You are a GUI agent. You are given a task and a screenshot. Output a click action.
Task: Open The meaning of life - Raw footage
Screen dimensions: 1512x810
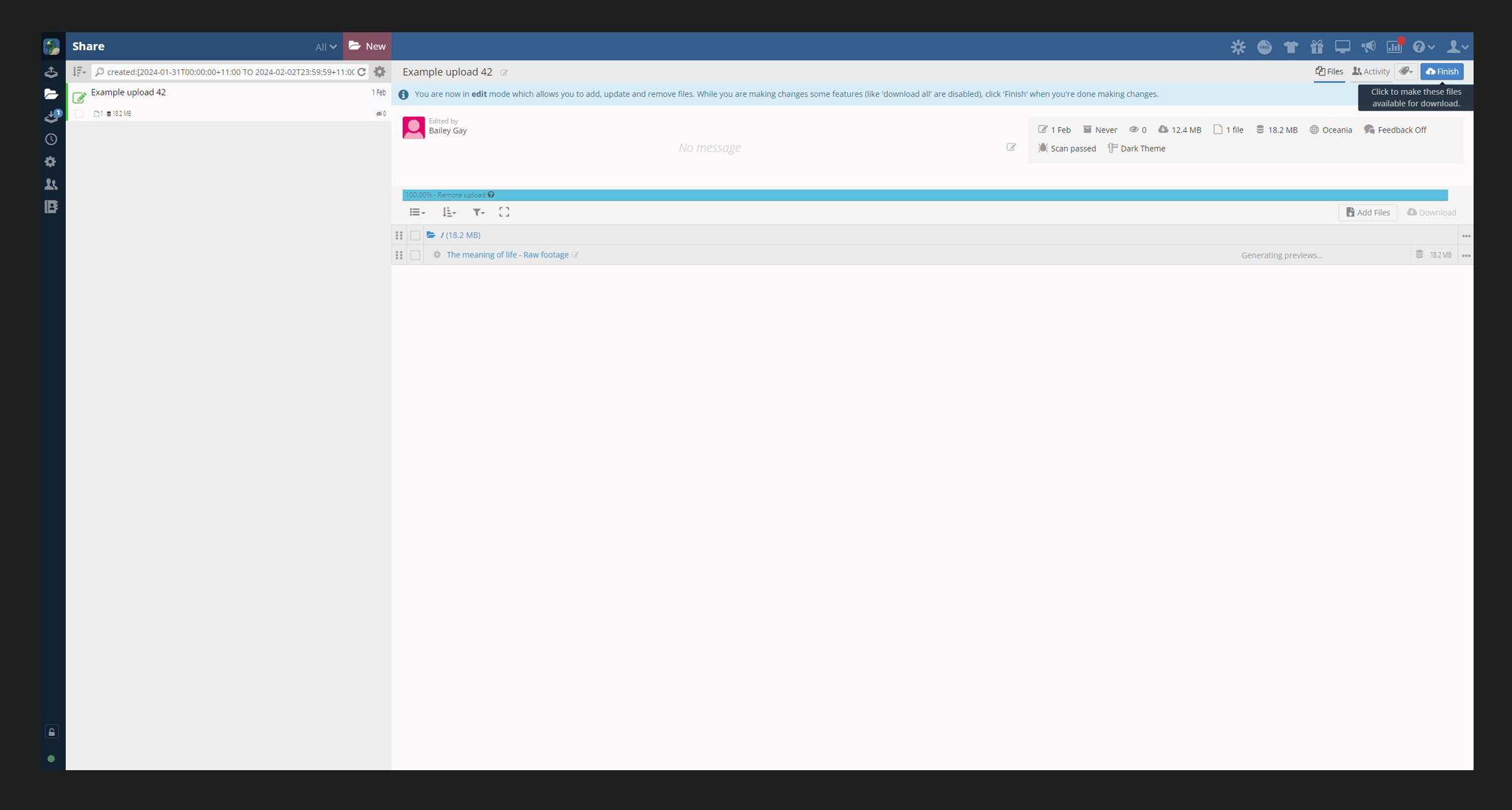pyautogui.click(x=508, y=255)
